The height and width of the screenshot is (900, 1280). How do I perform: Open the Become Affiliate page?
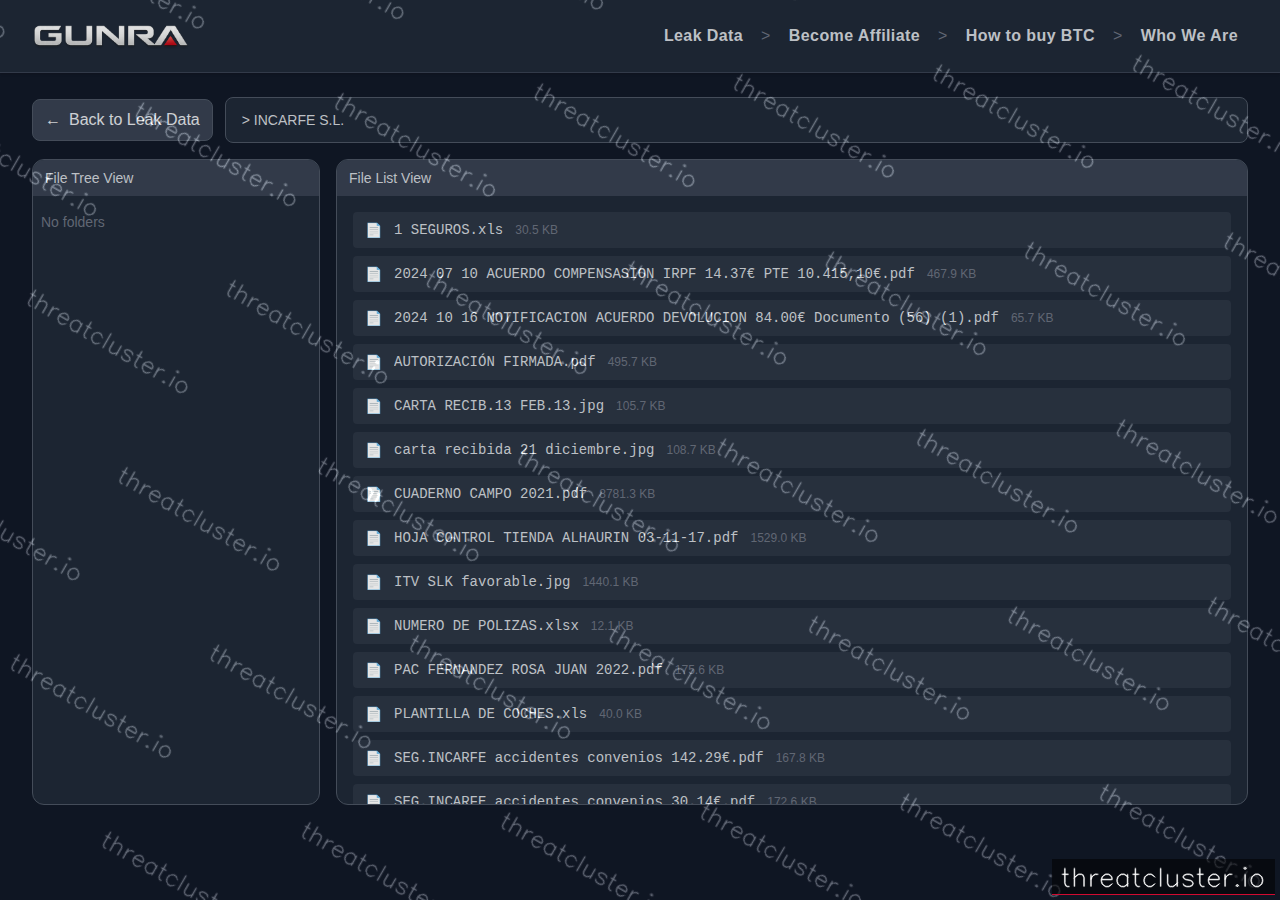854,35
